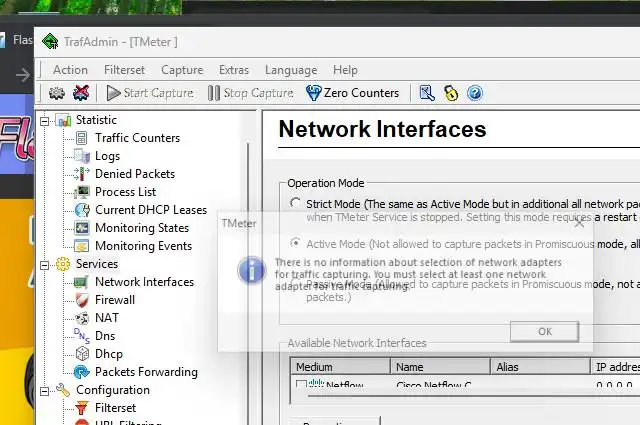Click the Medium column header

pyautogui.click(x=340, y=367)
